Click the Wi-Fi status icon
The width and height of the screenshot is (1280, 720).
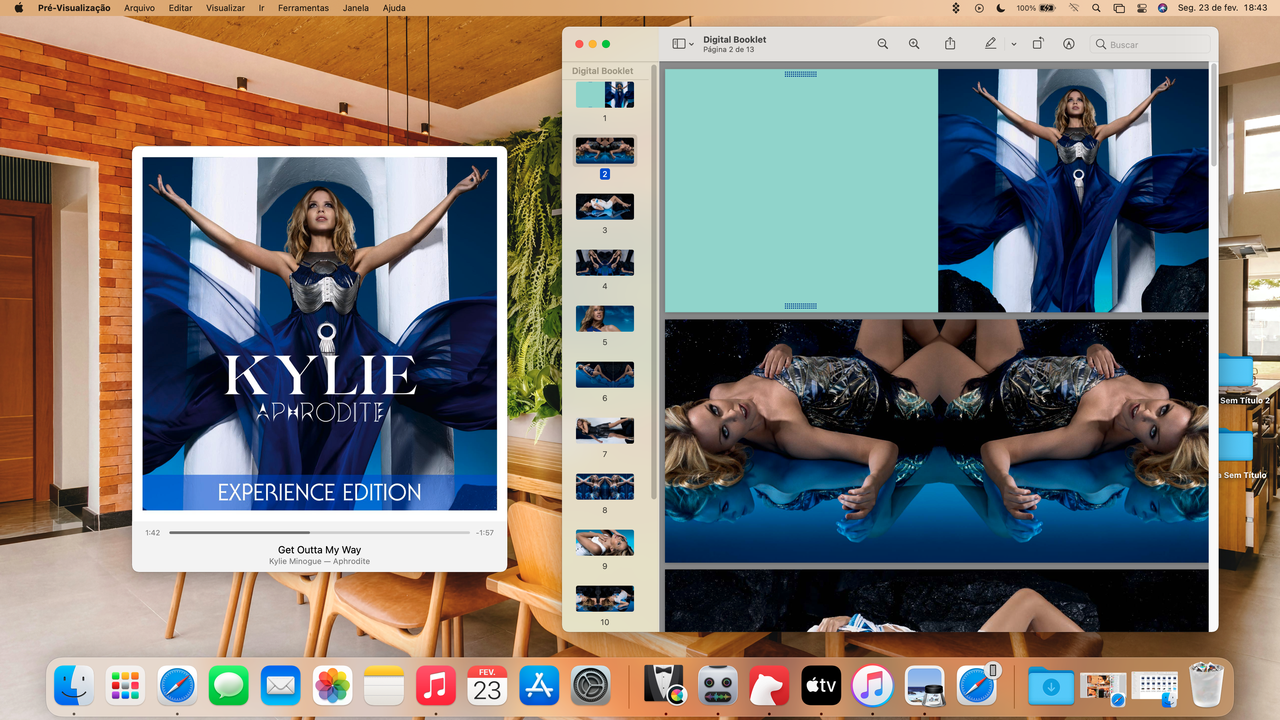pyautogui.click(x=1074, y=8)
